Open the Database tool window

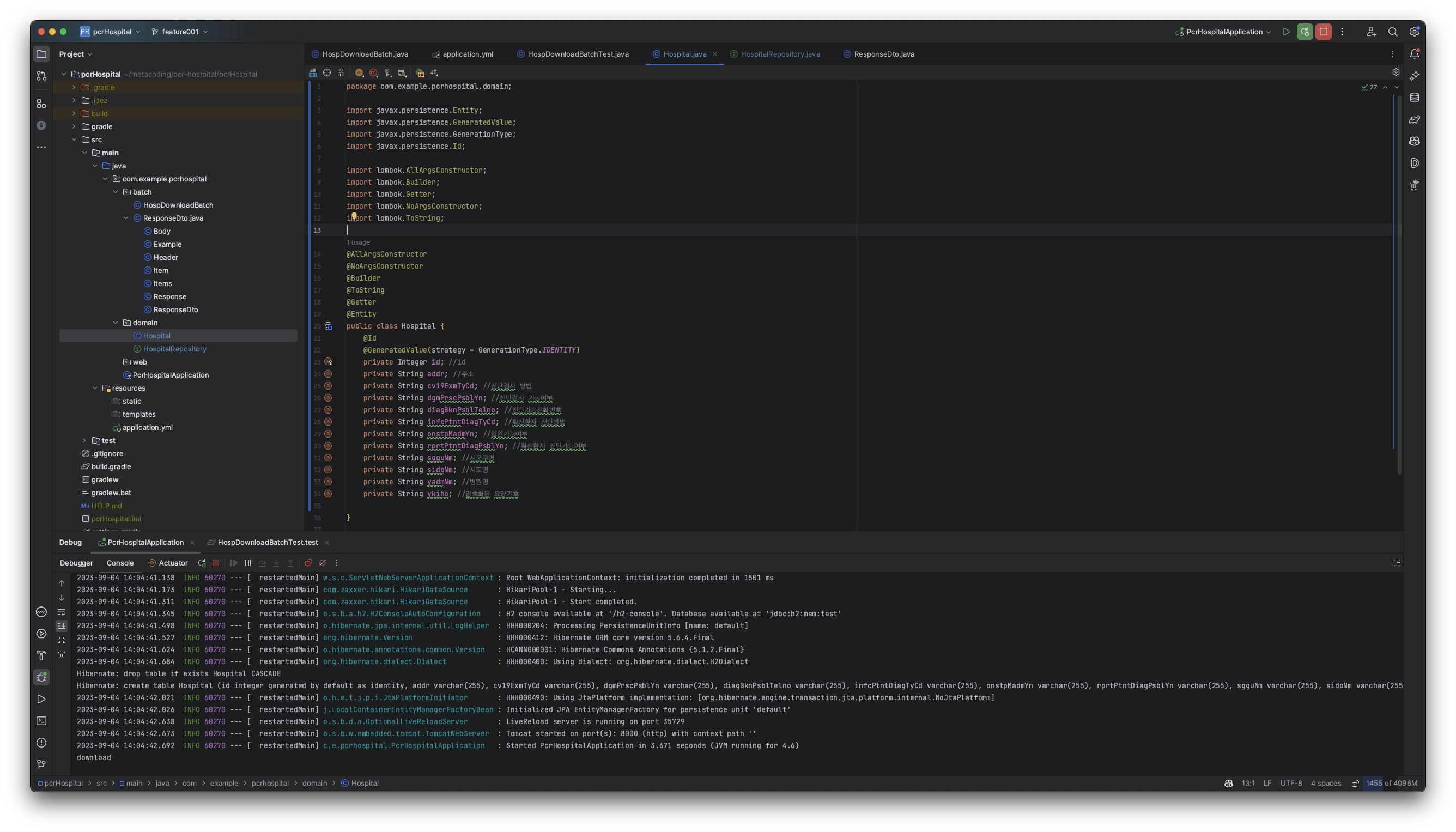pyautogui.click(x=1414, y=98)
